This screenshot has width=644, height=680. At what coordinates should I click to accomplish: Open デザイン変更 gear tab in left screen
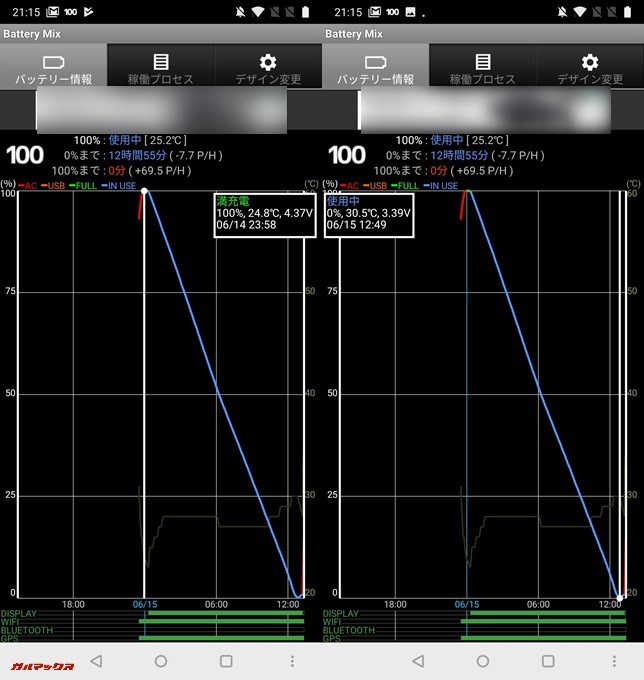coord(268,67)
